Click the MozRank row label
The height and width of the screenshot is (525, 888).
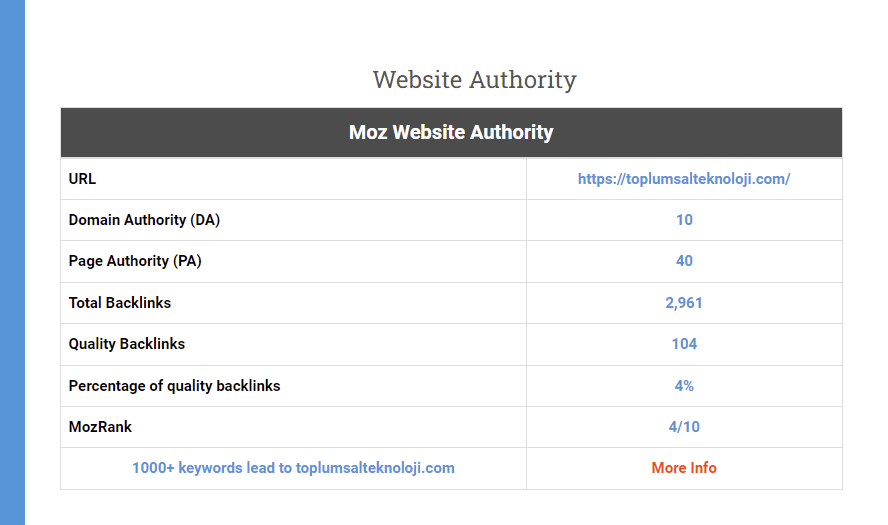tap(100, 426)
